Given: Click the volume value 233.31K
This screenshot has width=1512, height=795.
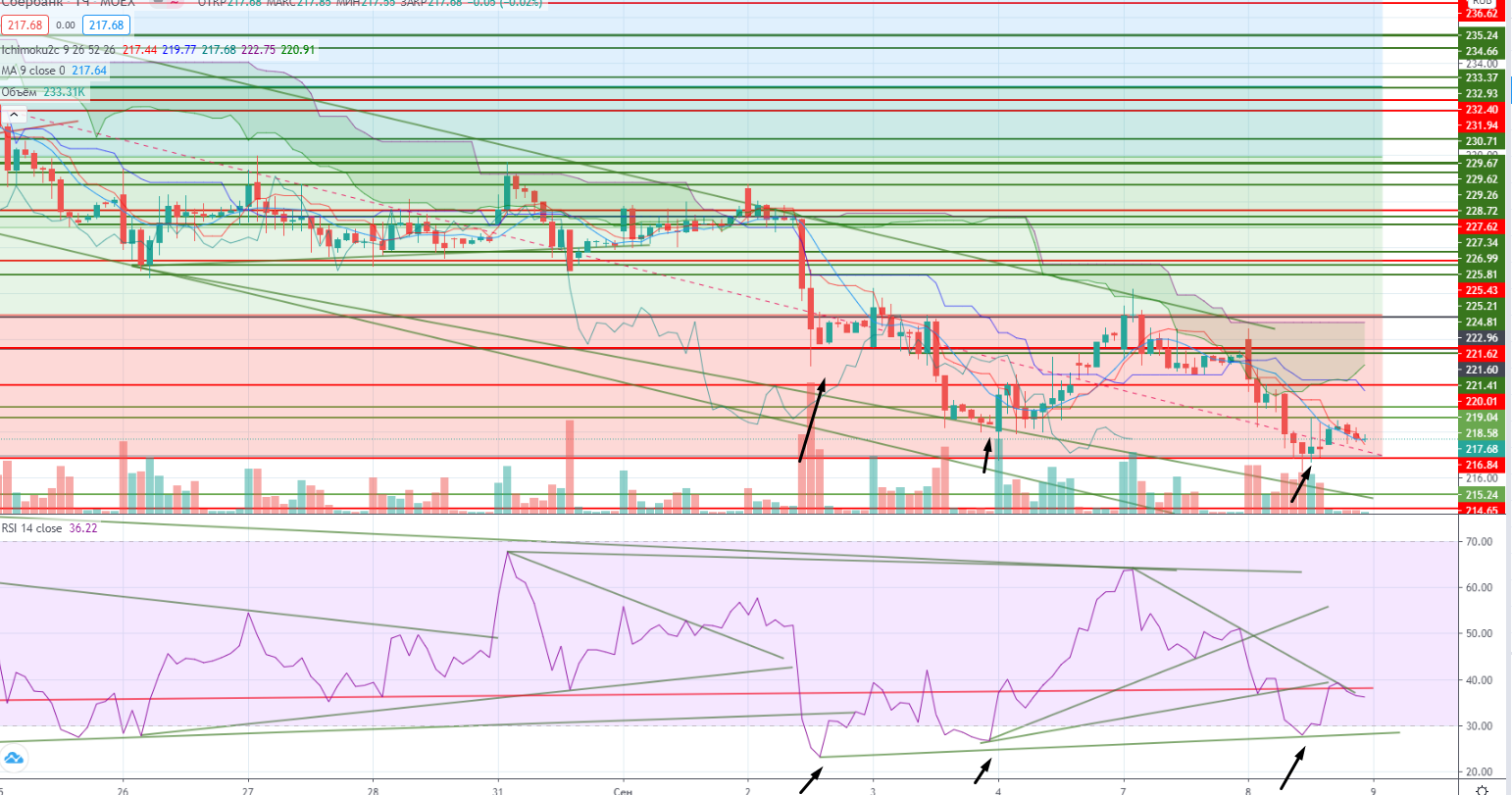Looking at the screenshot, I should coord(65,92).
